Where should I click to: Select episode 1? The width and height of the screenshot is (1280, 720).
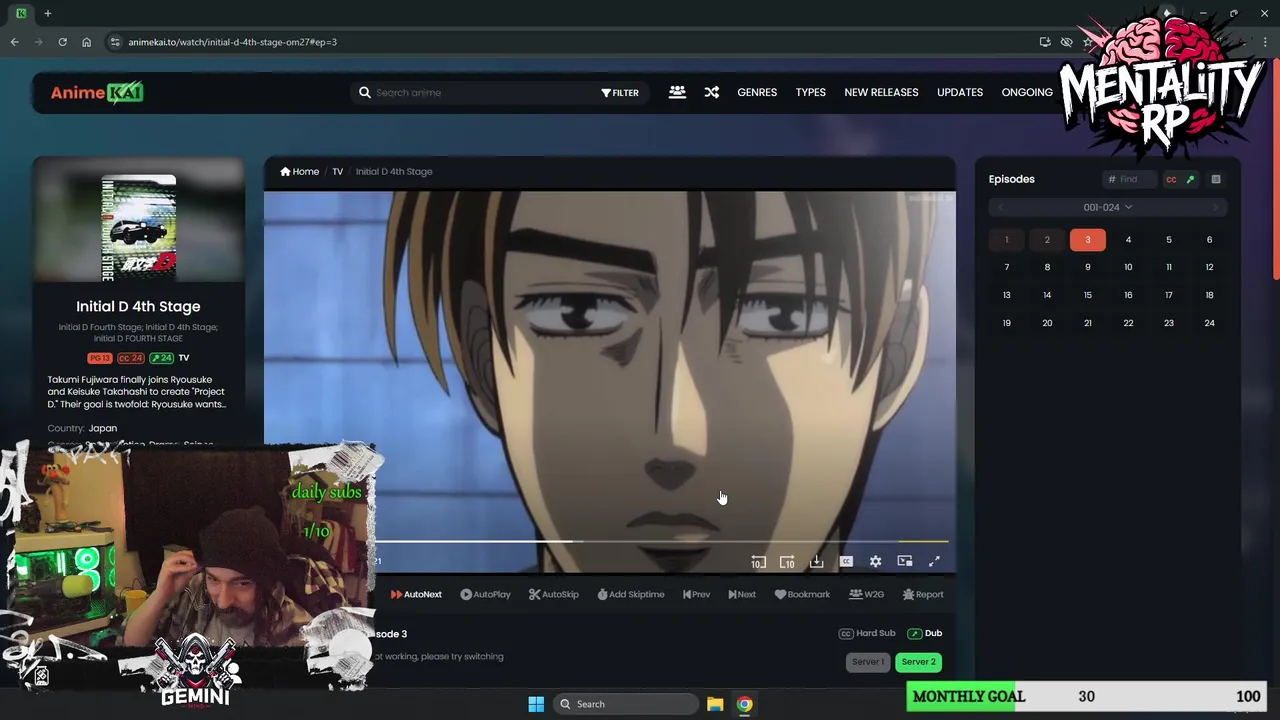[1007, 240]
